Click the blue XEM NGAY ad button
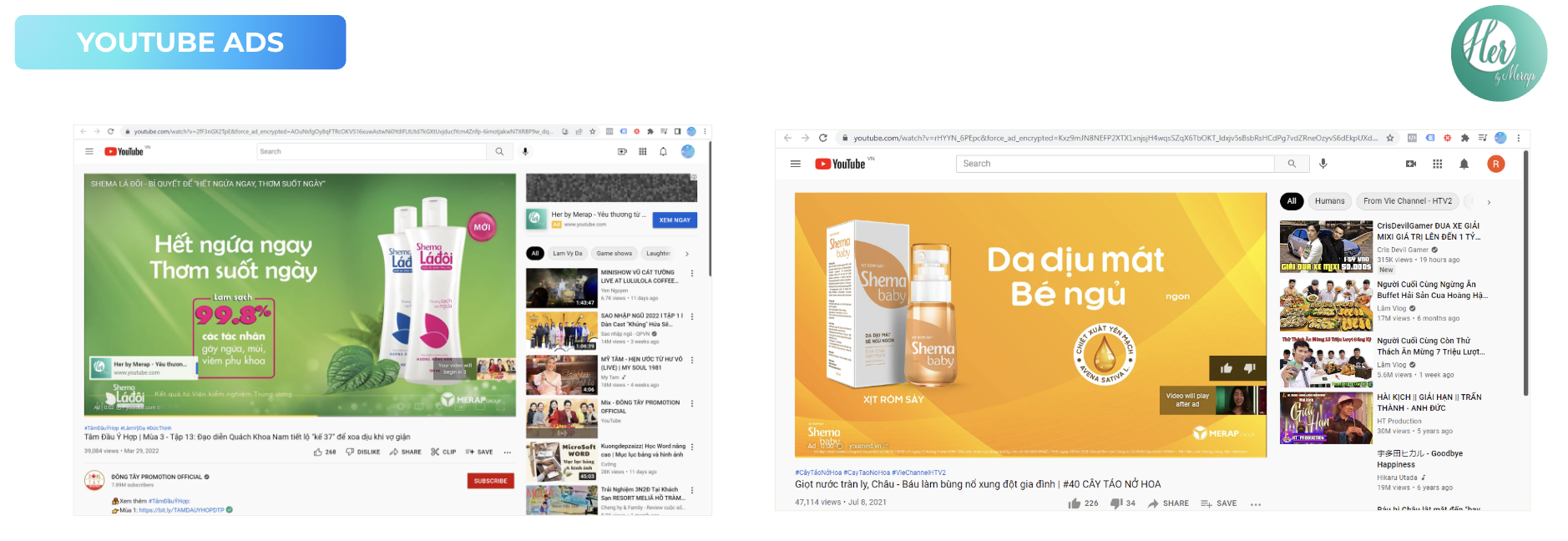Screen dimensions: 1568x541 [675, 220]
